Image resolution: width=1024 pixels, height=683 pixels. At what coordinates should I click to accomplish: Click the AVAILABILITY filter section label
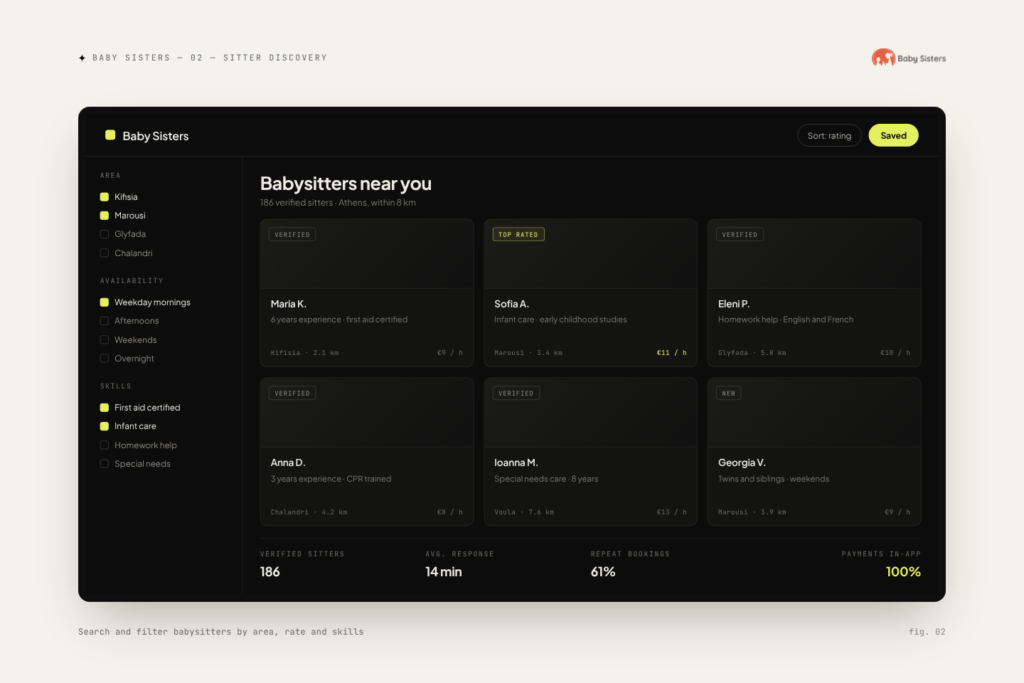pyautogui.click(x=131, y=281)
